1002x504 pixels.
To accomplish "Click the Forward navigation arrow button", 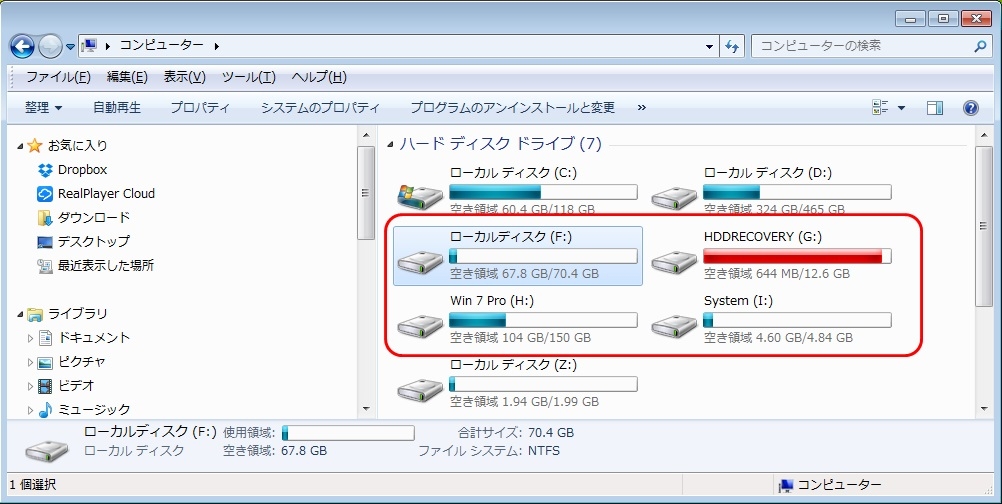I will point(50,46).
